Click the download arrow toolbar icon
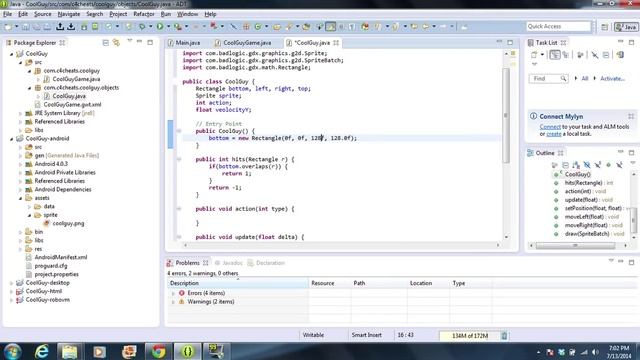Viewport: 640px width, 360px height. 71,27
